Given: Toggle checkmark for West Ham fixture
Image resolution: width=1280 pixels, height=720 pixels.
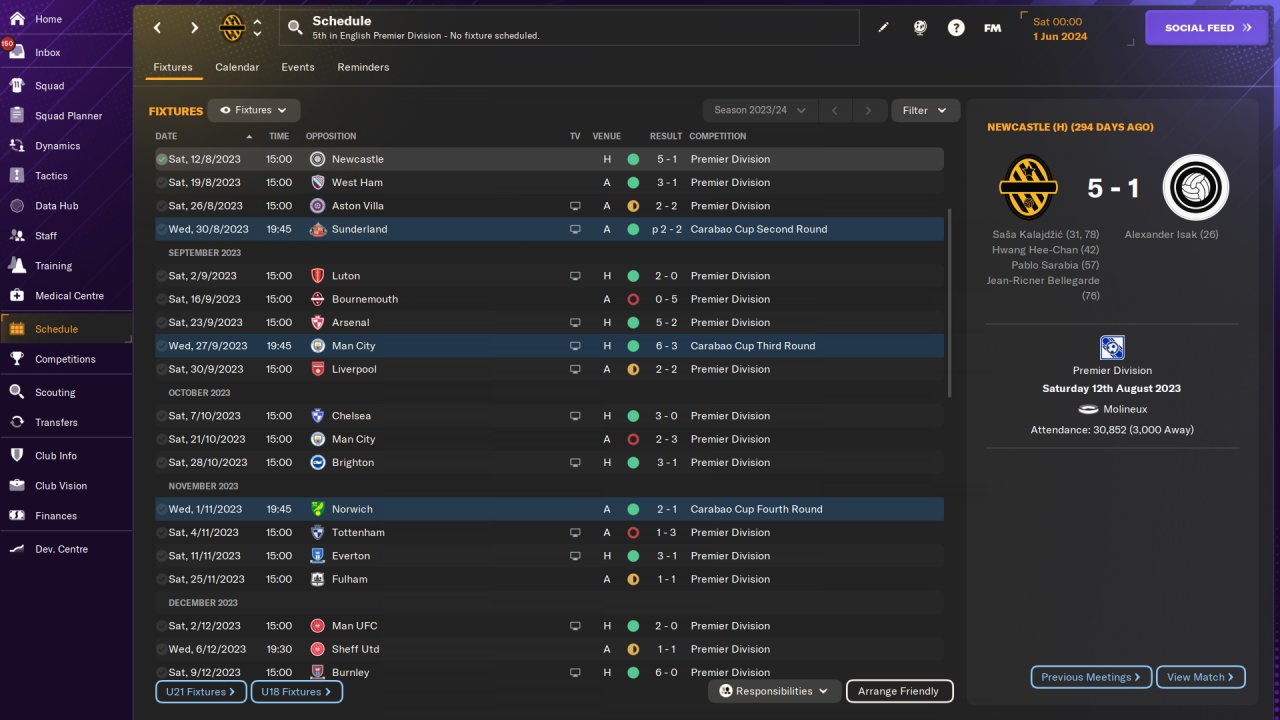Looking at the screenshot, I should tap(162, 183).
